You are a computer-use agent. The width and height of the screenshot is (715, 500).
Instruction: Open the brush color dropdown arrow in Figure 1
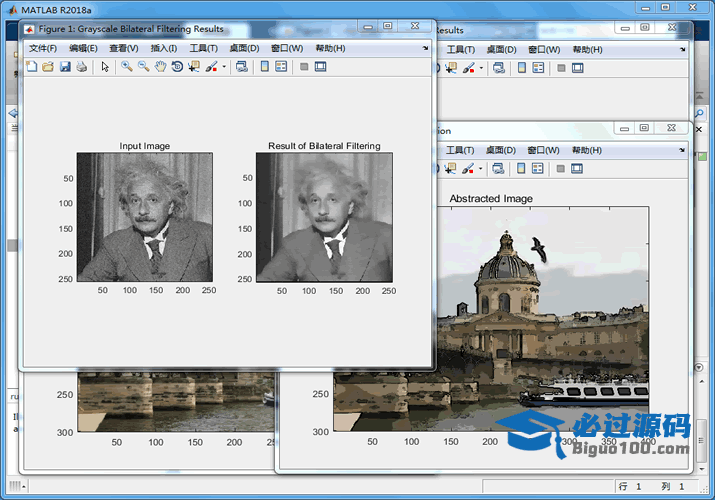224,67
